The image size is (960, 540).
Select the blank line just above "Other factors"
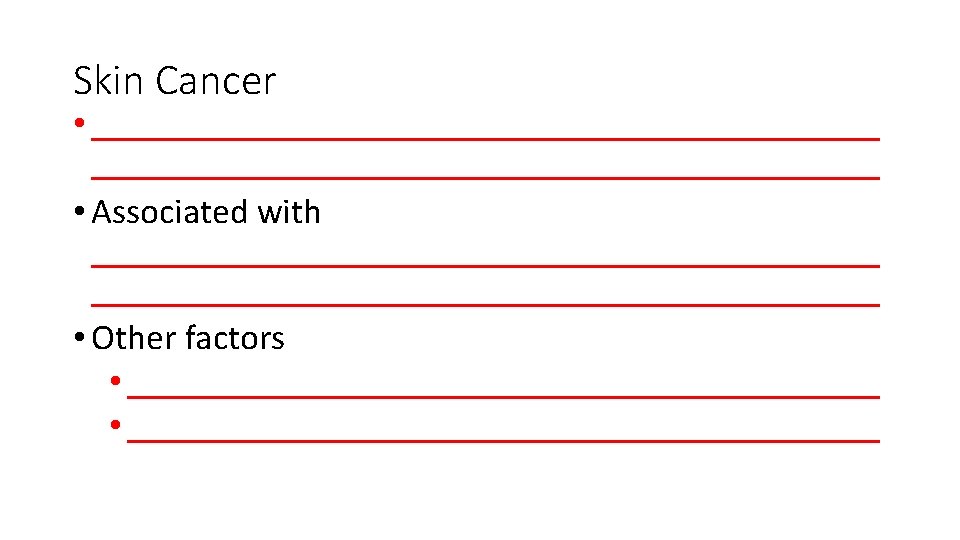coord(485,303)
